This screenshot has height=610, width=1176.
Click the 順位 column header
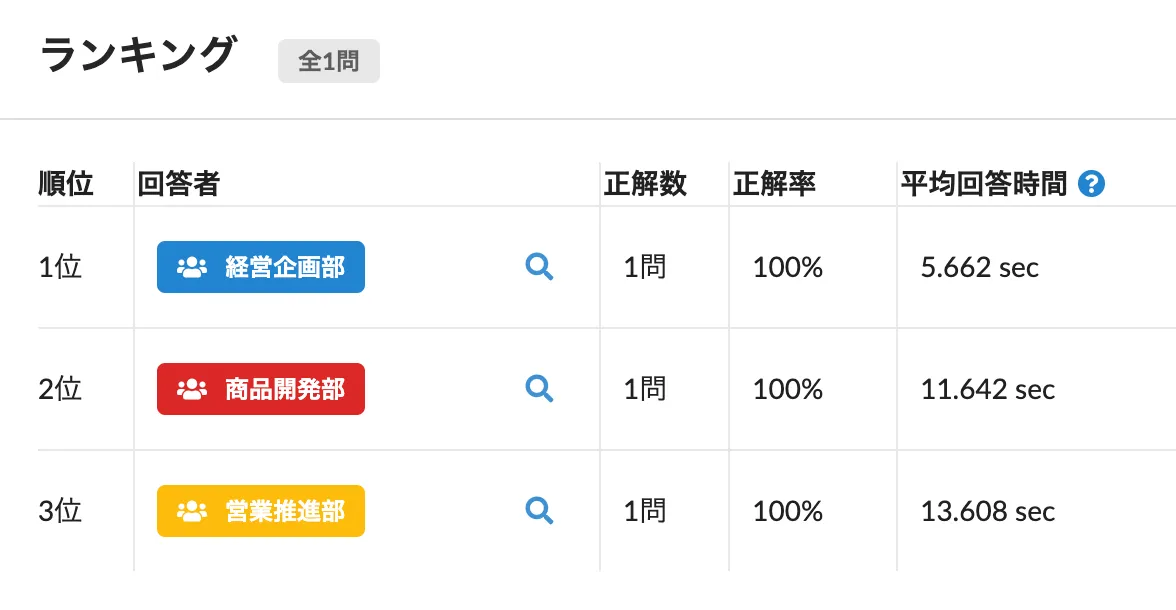point(68,183)
